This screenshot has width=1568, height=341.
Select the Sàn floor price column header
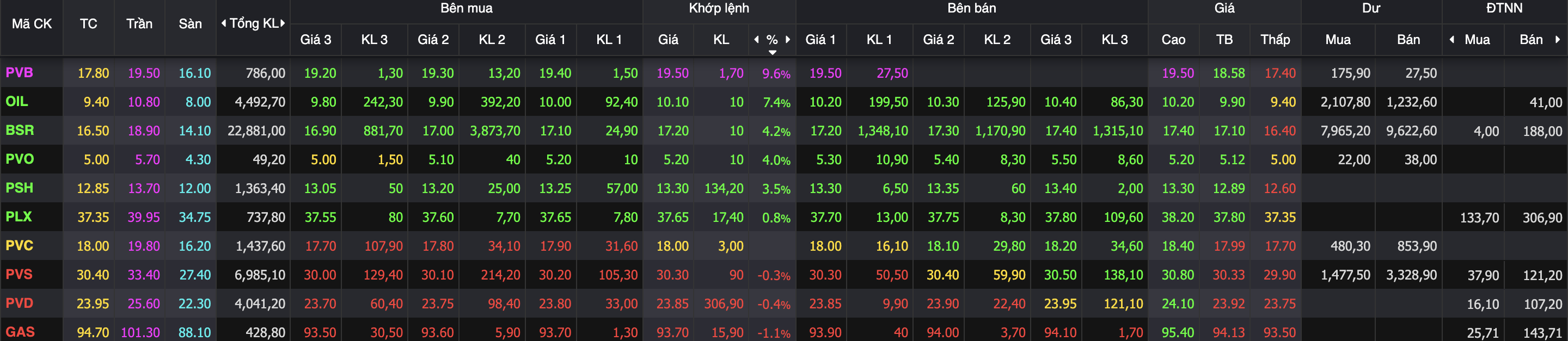190,24
